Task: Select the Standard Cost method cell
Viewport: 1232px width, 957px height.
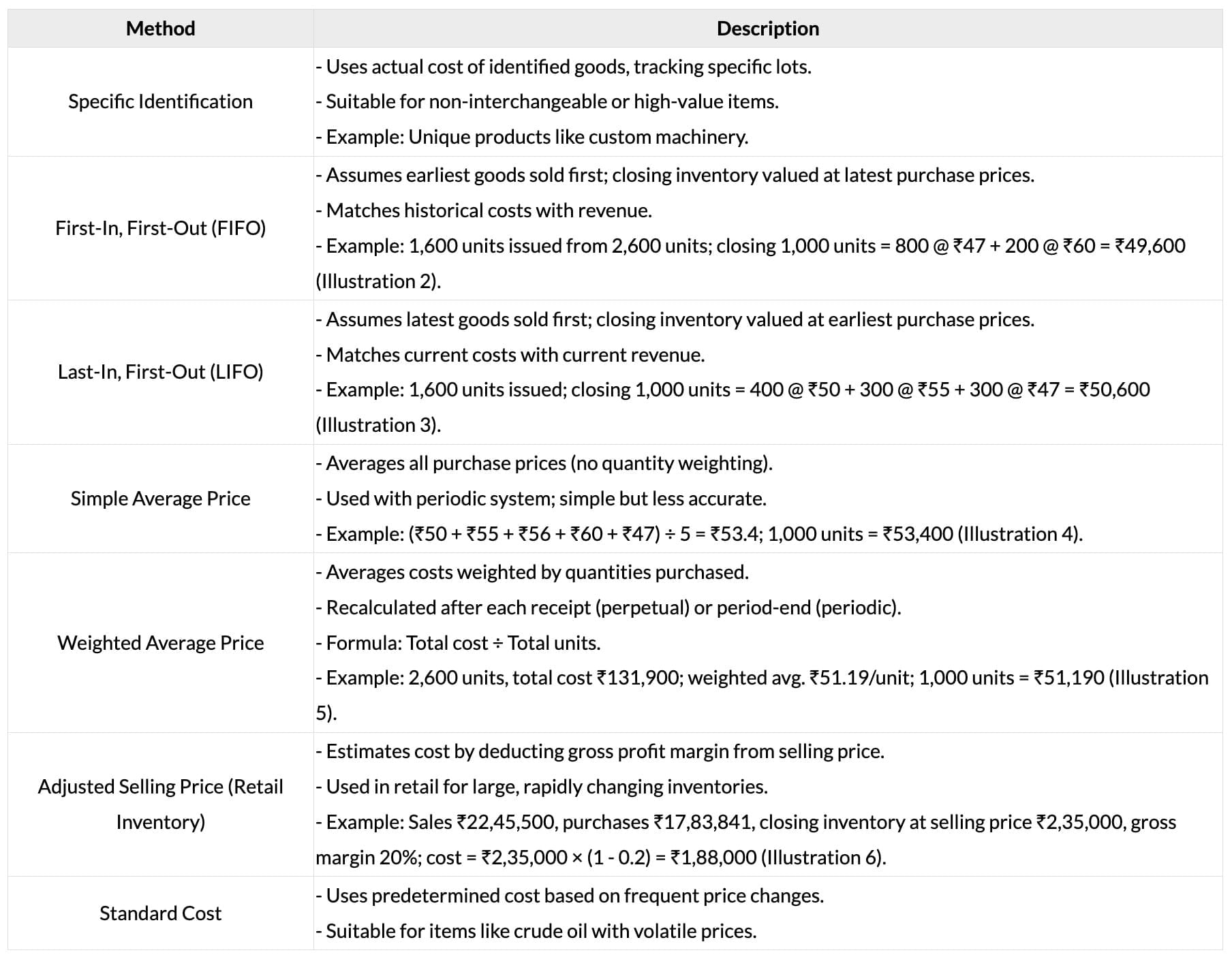Action: [160, 913]
